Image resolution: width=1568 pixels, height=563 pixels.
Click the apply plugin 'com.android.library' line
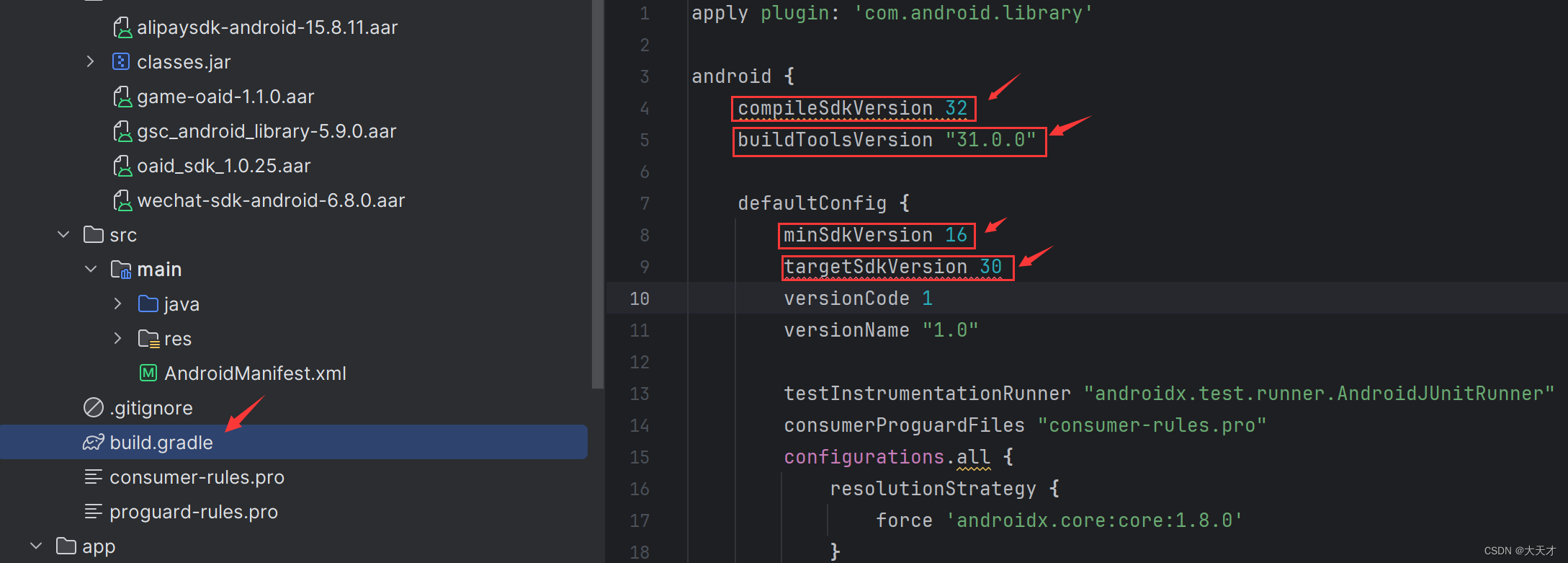click(x=893, y=13)
